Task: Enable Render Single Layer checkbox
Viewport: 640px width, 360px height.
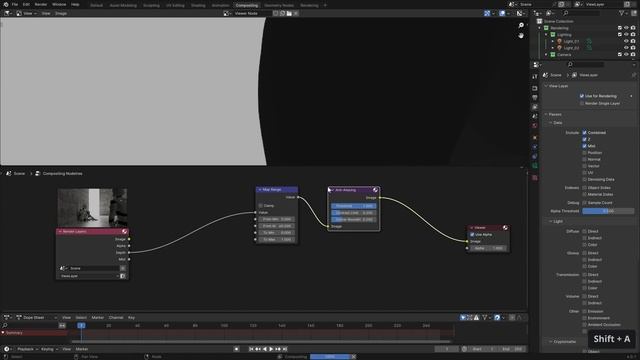Action: [582, 103]
